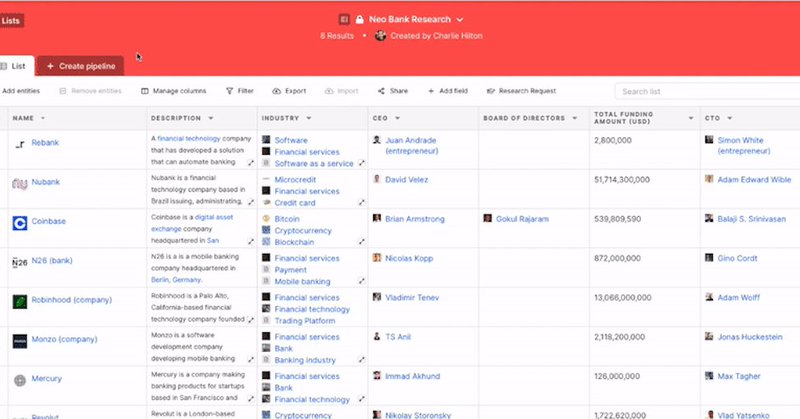Click the N26 bank logo icon
Screen dimensions: 800x419
click(x=19, y=262)
